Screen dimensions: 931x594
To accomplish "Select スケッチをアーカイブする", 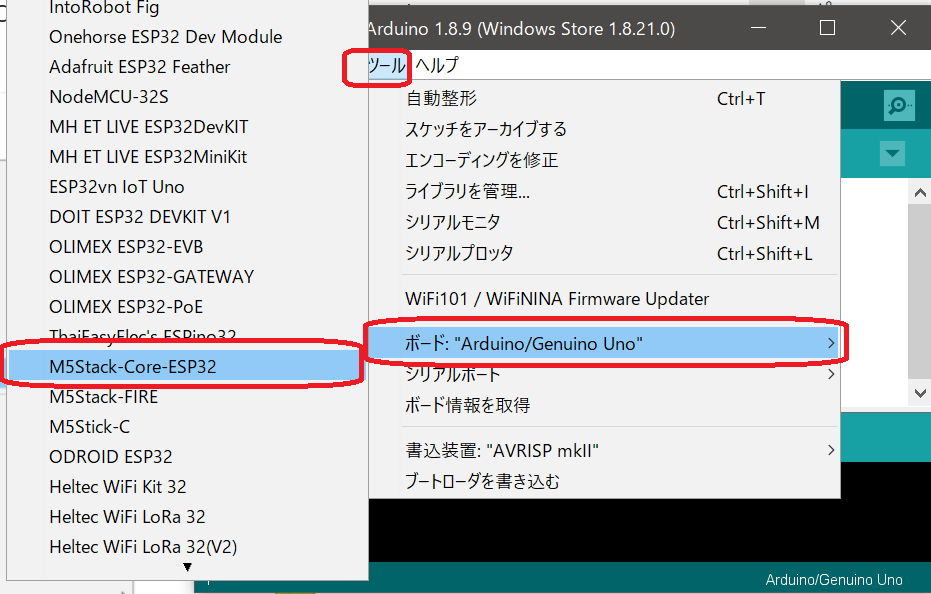I will coord(604,129).
